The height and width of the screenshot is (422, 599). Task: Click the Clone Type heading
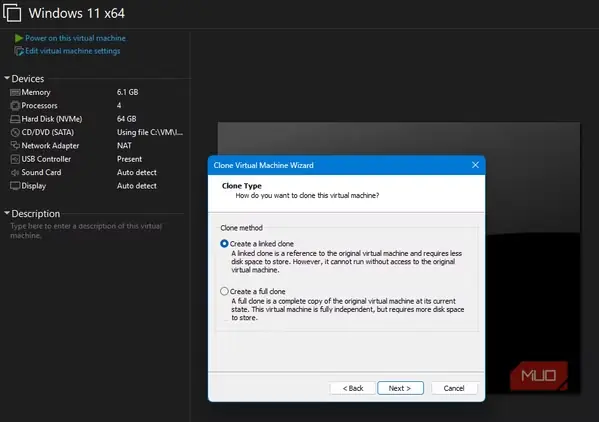(241, 186)
